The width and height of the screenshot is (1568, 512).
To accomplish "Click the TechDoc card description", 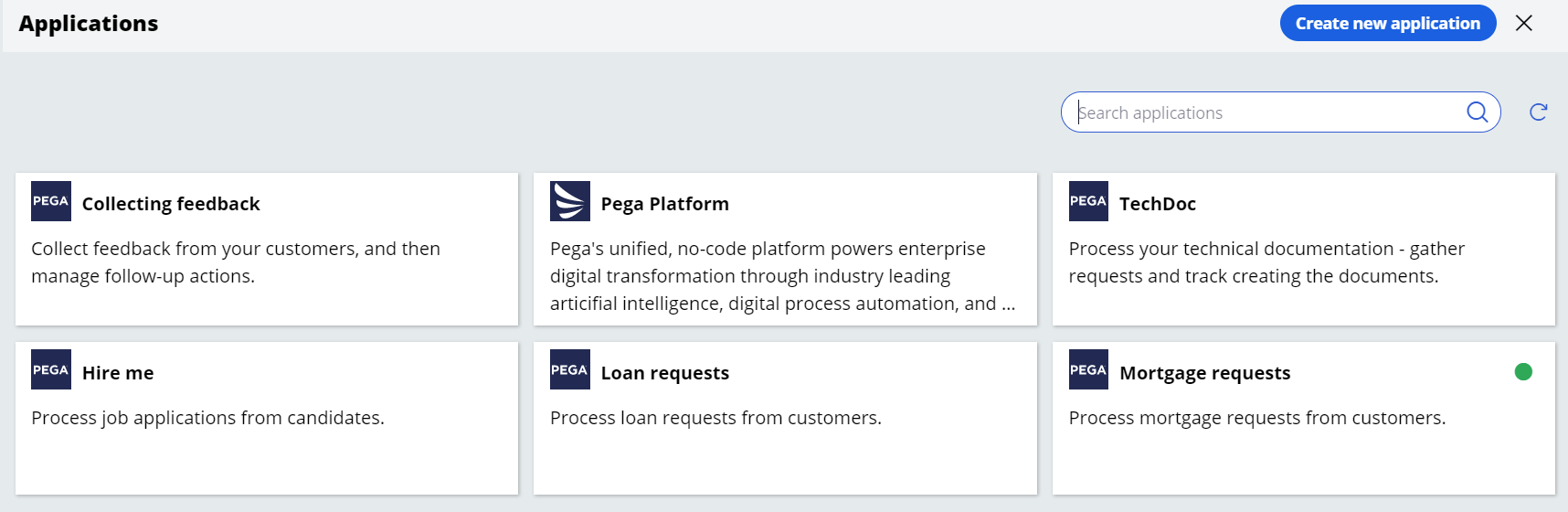I will pos(1266,262).
